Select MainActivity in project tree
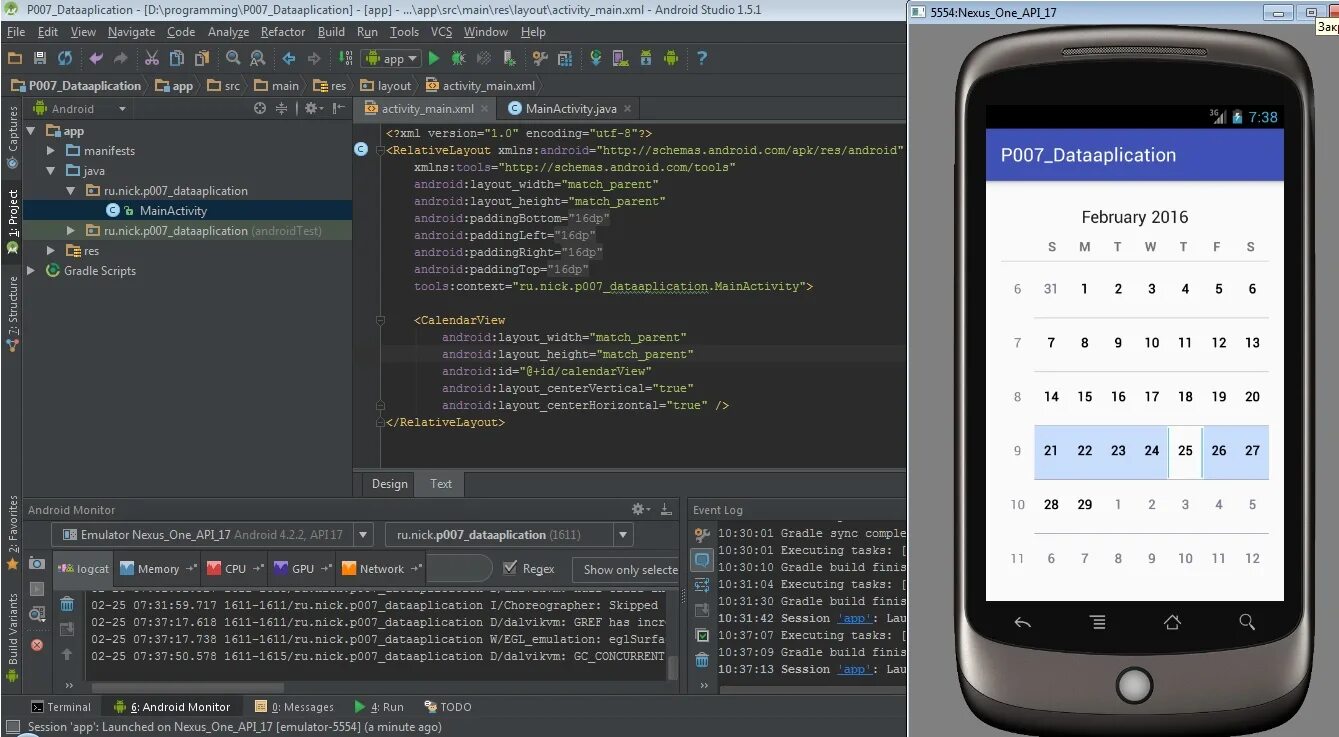The image size is (1339, 737). pyautogui.click(x=173, y=211)
